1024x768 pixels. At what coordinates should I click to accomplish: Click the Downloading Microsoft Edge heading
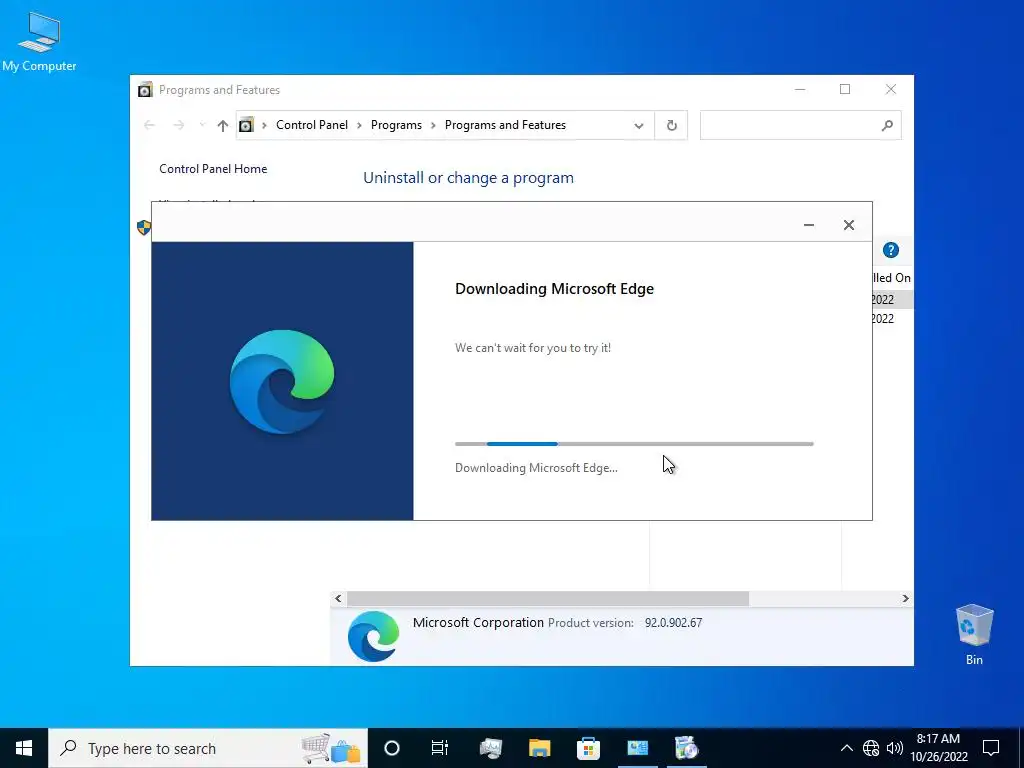click(554, 289)
